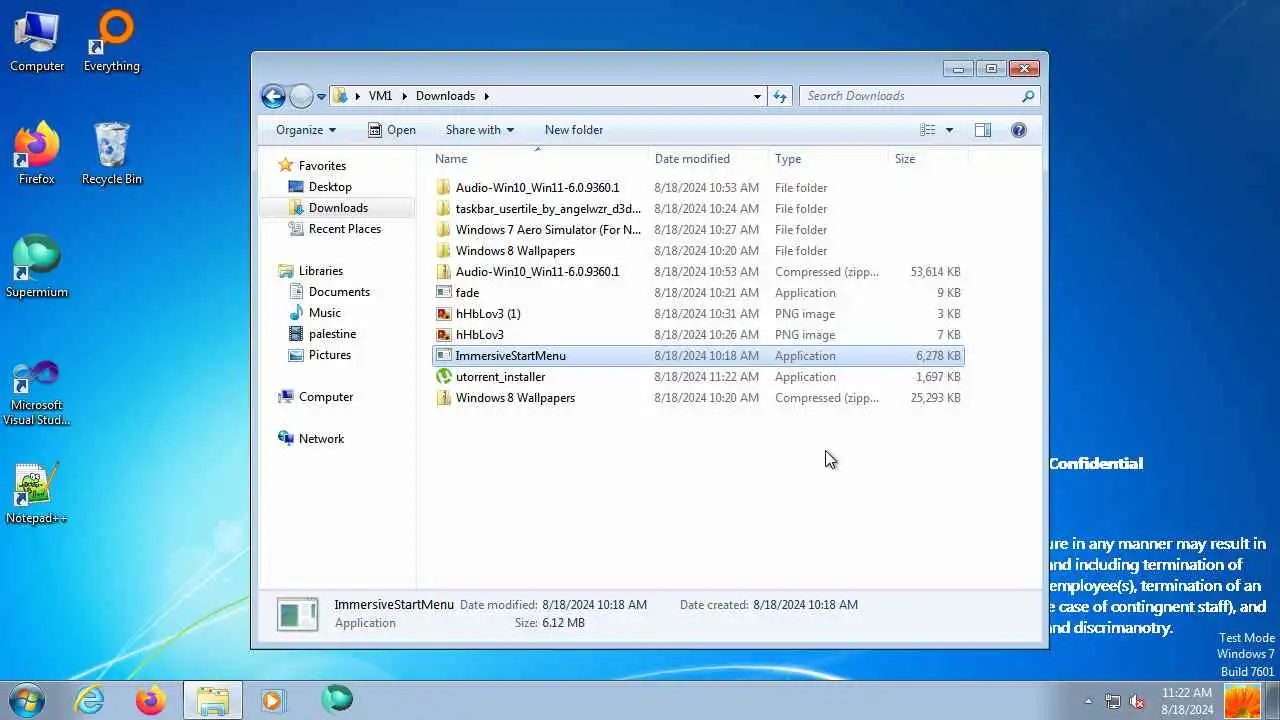Open the Everything desktop shortcut
The image size is (1280, 720).
click(x=112, y=40)
